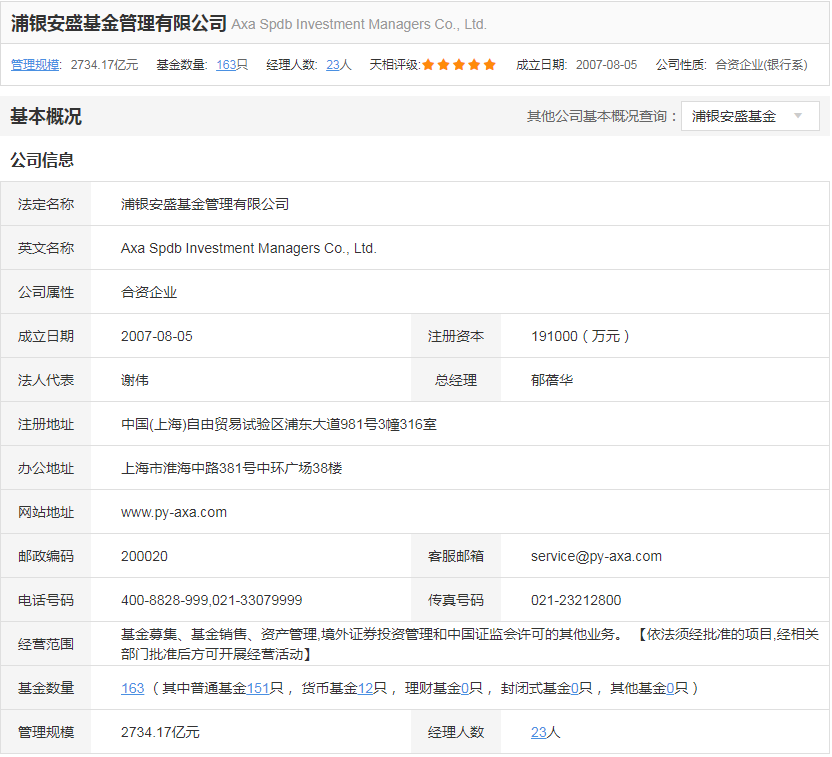Image resolution: width=832 pixels, height=757 pixels.
Task: Click the 基本概况 section heading
Action: tap(46, 116)
